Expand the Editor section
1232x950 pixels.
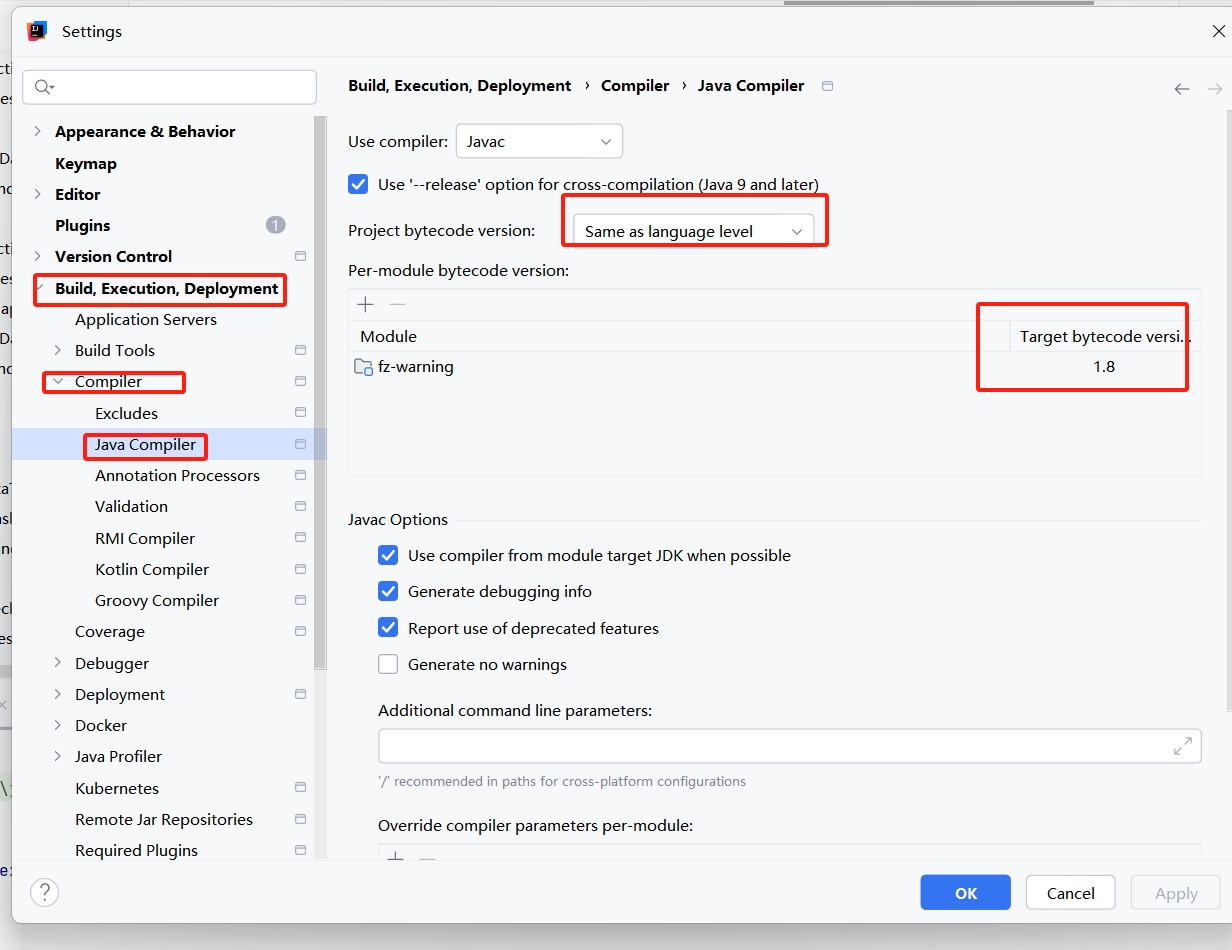pyautogui.click(x=38, y=194)
